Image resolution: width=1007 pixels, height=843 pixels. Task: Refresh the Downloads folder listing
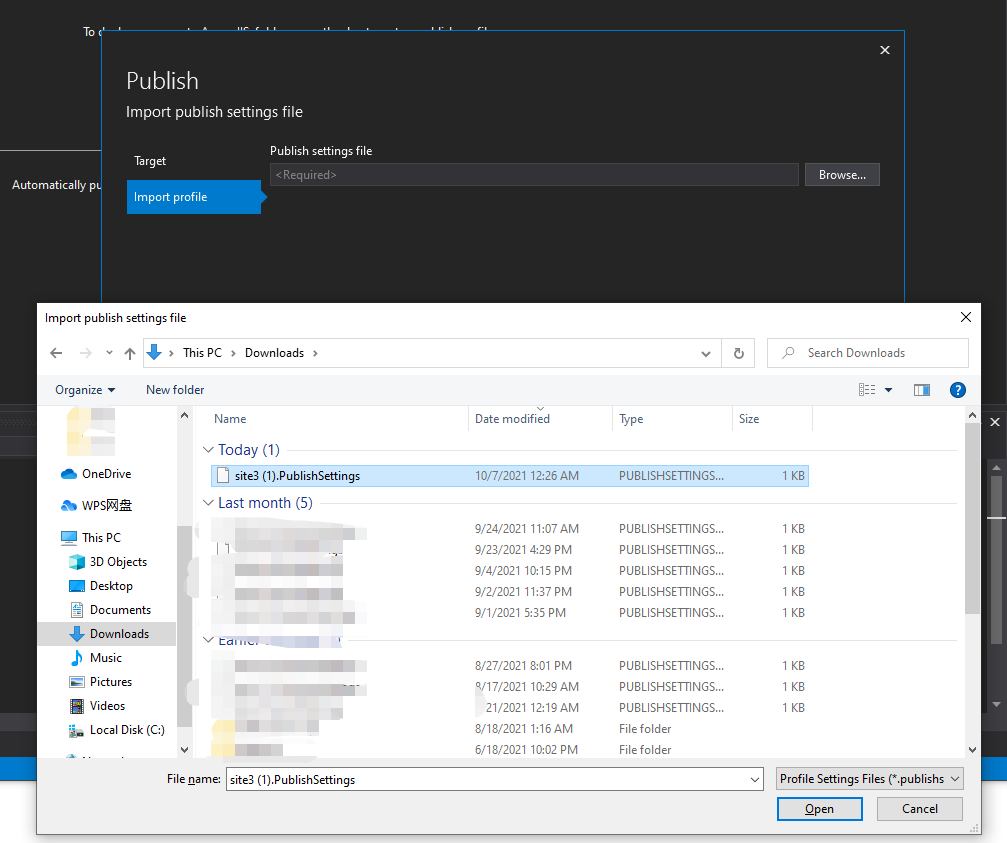738,352
